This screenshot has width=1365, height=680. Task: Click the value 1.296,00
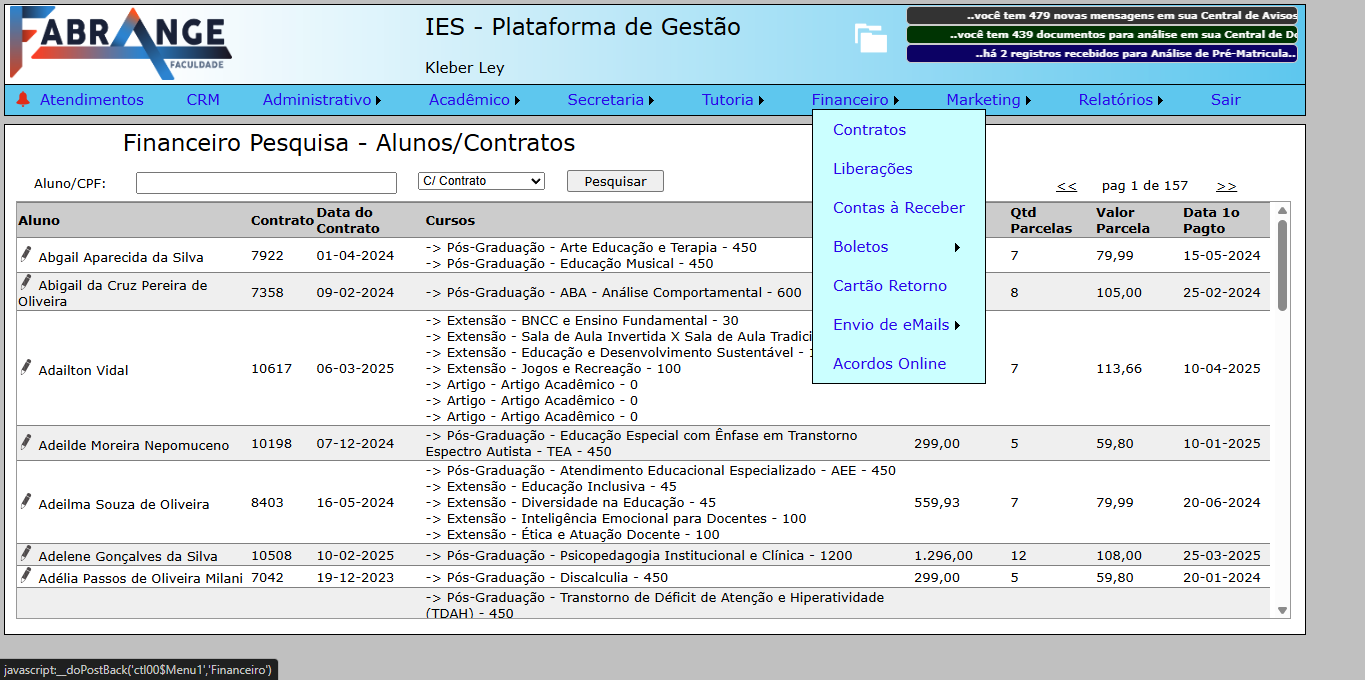click(943, 556)
